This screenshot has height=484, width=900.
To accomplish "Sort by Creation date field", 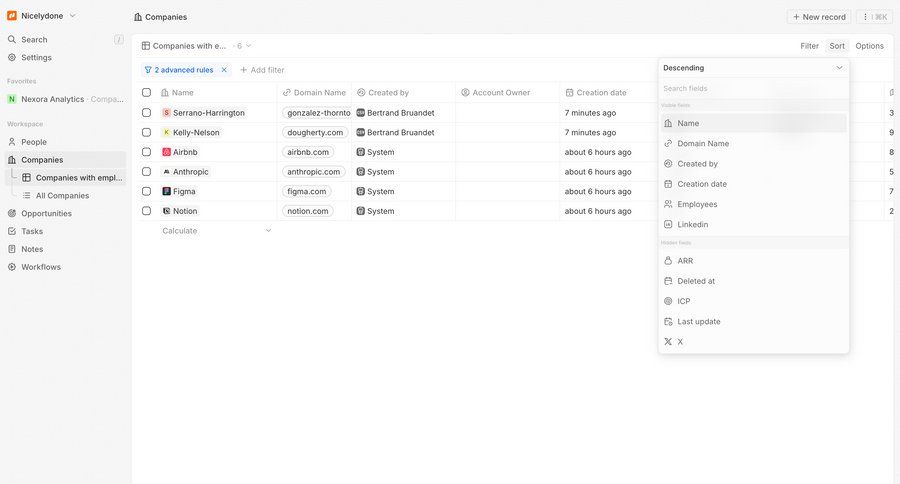I will point(754,184).
